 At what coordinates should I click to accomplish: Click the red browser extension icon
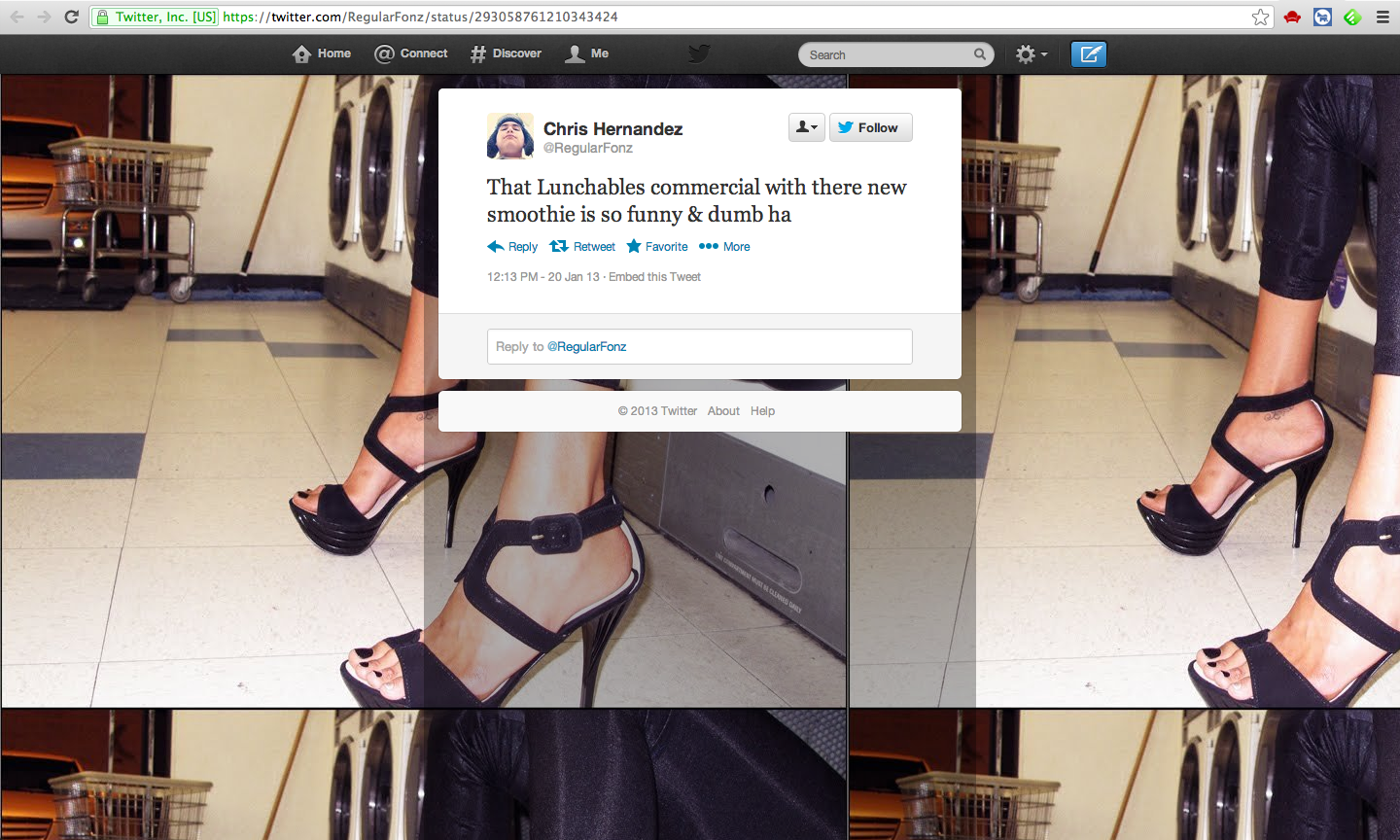(x=1292, y=17)
